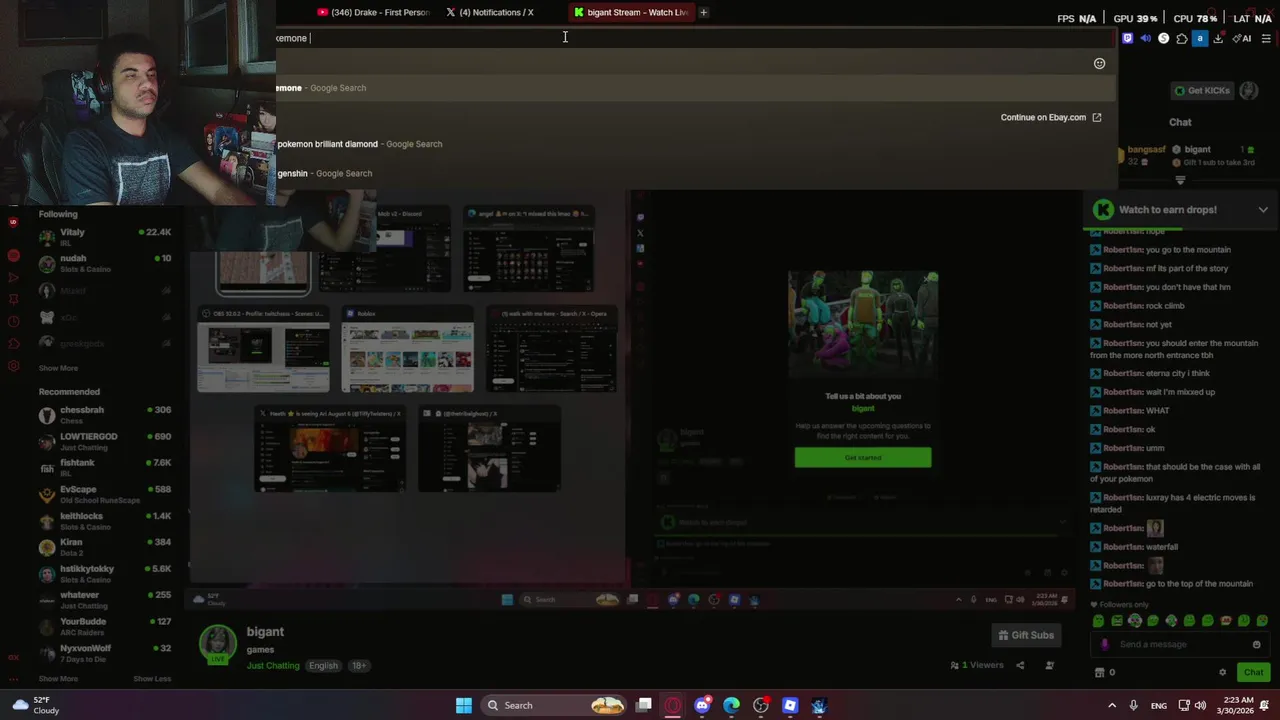
Task: Open keithlocks in Recommended list
Action: [105, 520]
